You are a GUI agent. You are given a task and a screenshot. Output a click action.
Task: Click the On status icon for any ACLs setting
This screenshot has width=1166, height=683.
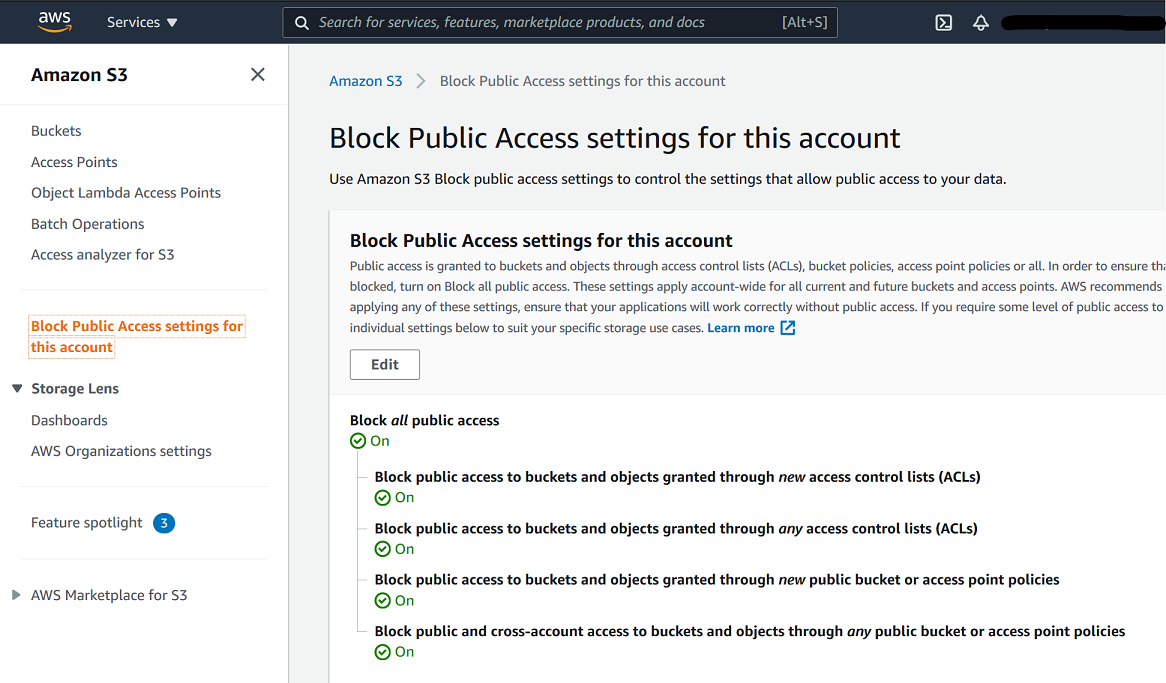pyautogui.click(x=382, y=549)
